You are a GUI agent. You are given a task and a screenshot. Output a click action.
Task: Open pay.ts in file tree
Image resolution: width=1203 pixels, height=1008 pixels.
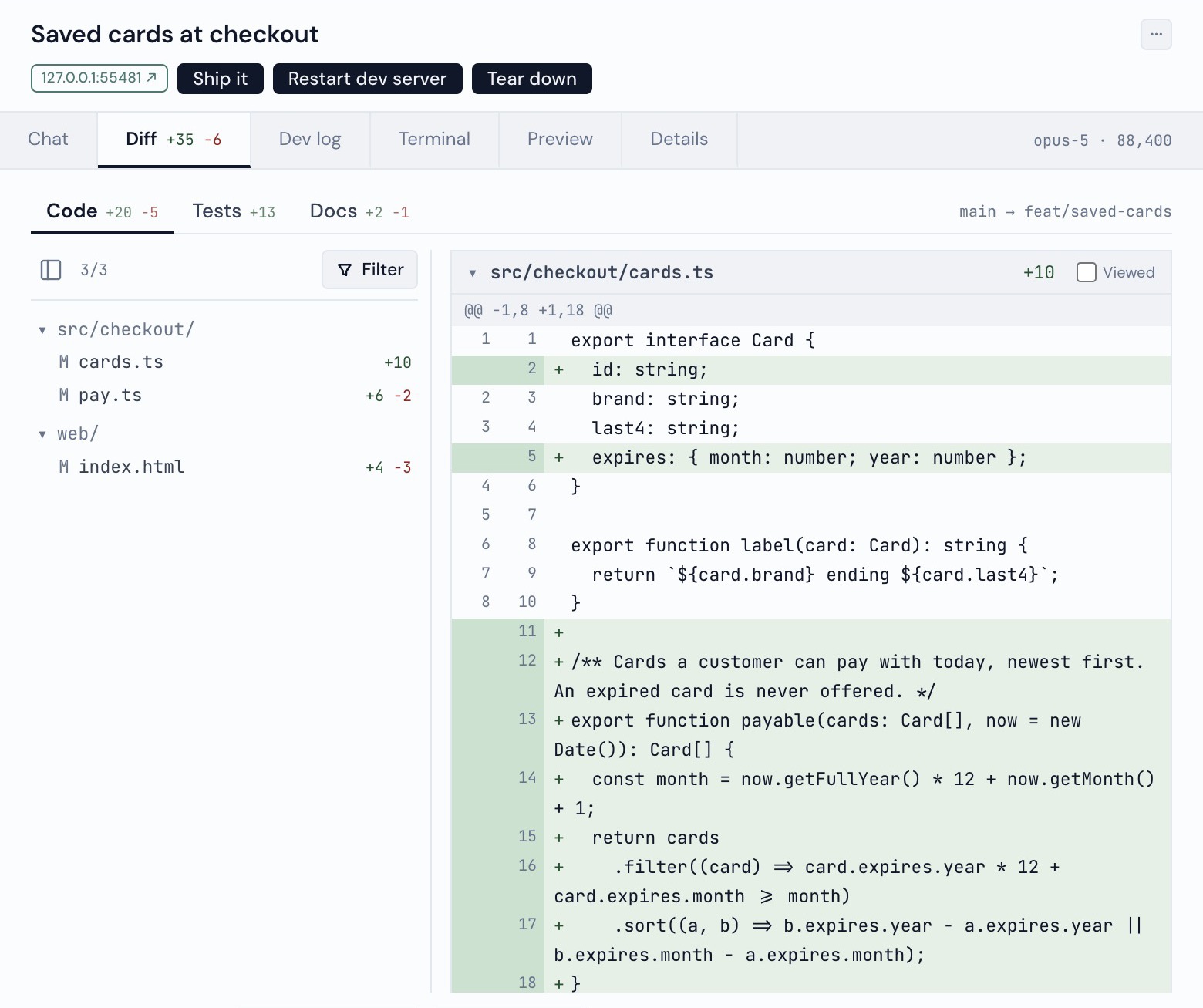224,396
